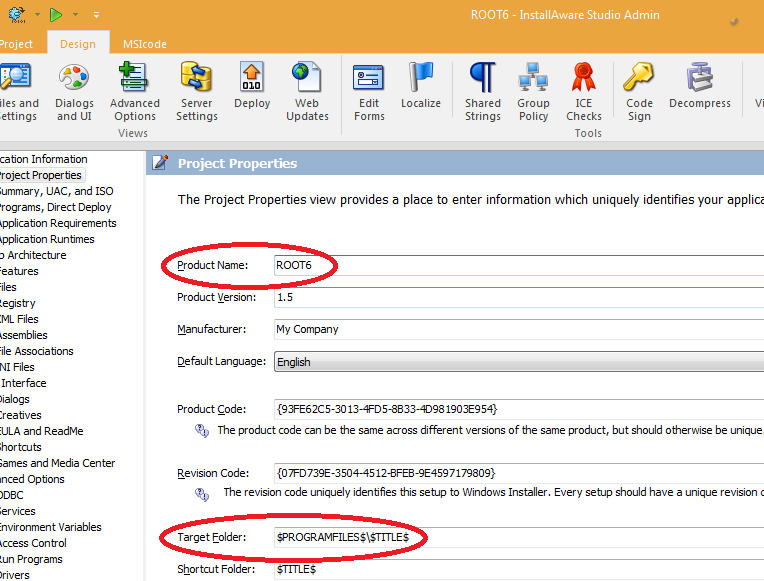Open the Advanced Options view

point(134,92)
